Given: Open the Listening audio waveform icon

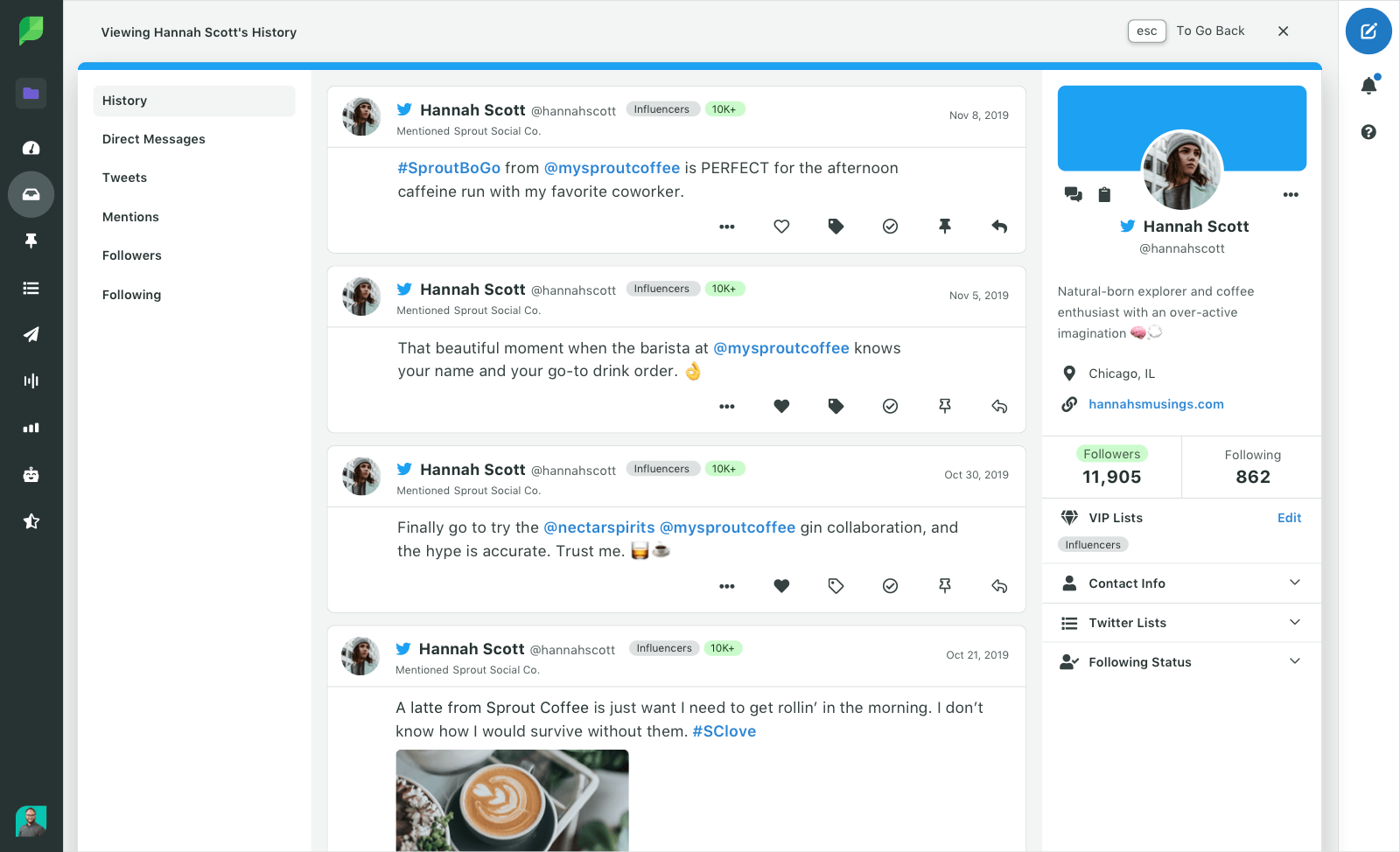Looking at the screenshot, I should (31, 381).
